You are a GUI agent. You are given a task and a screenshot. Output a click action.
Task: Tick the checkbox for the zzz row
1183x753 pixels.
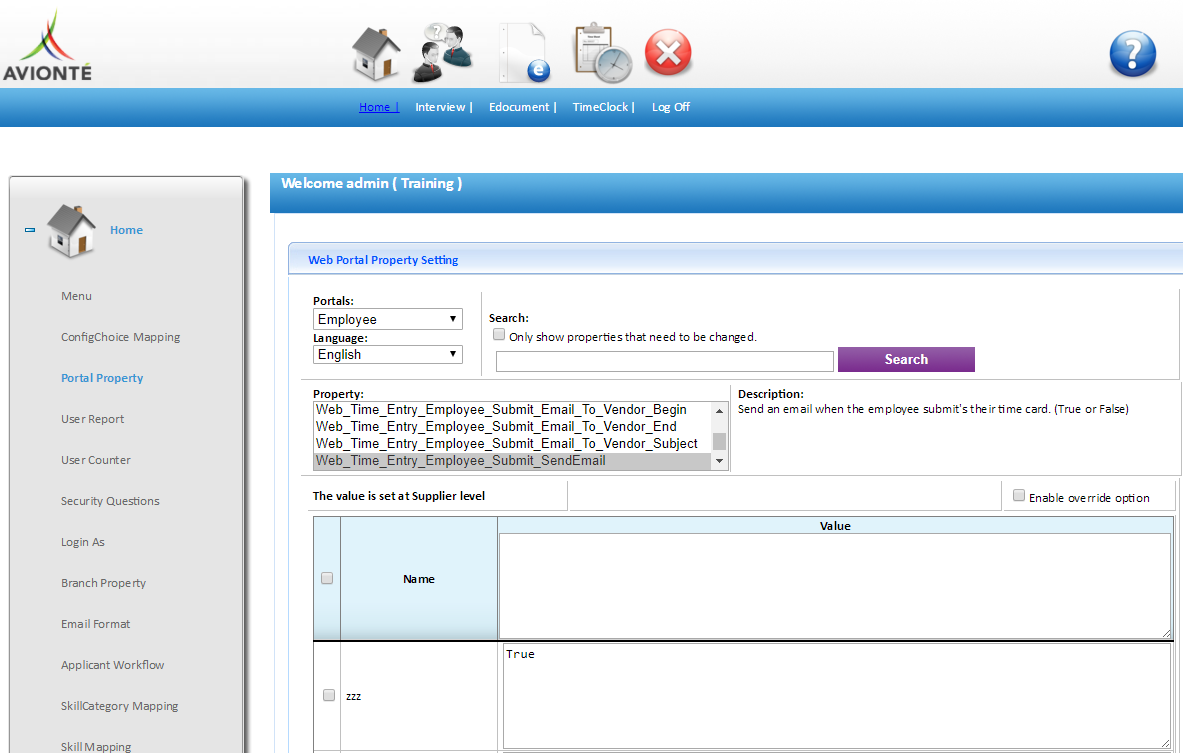pos(328,695)
